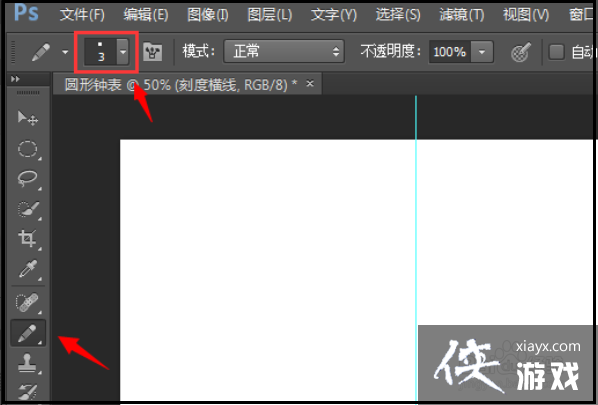Image resolution: width=598 pixels, height=405 pixels.
Task: Select the Pencil tool in toolbox
Action: pos(28,333)
